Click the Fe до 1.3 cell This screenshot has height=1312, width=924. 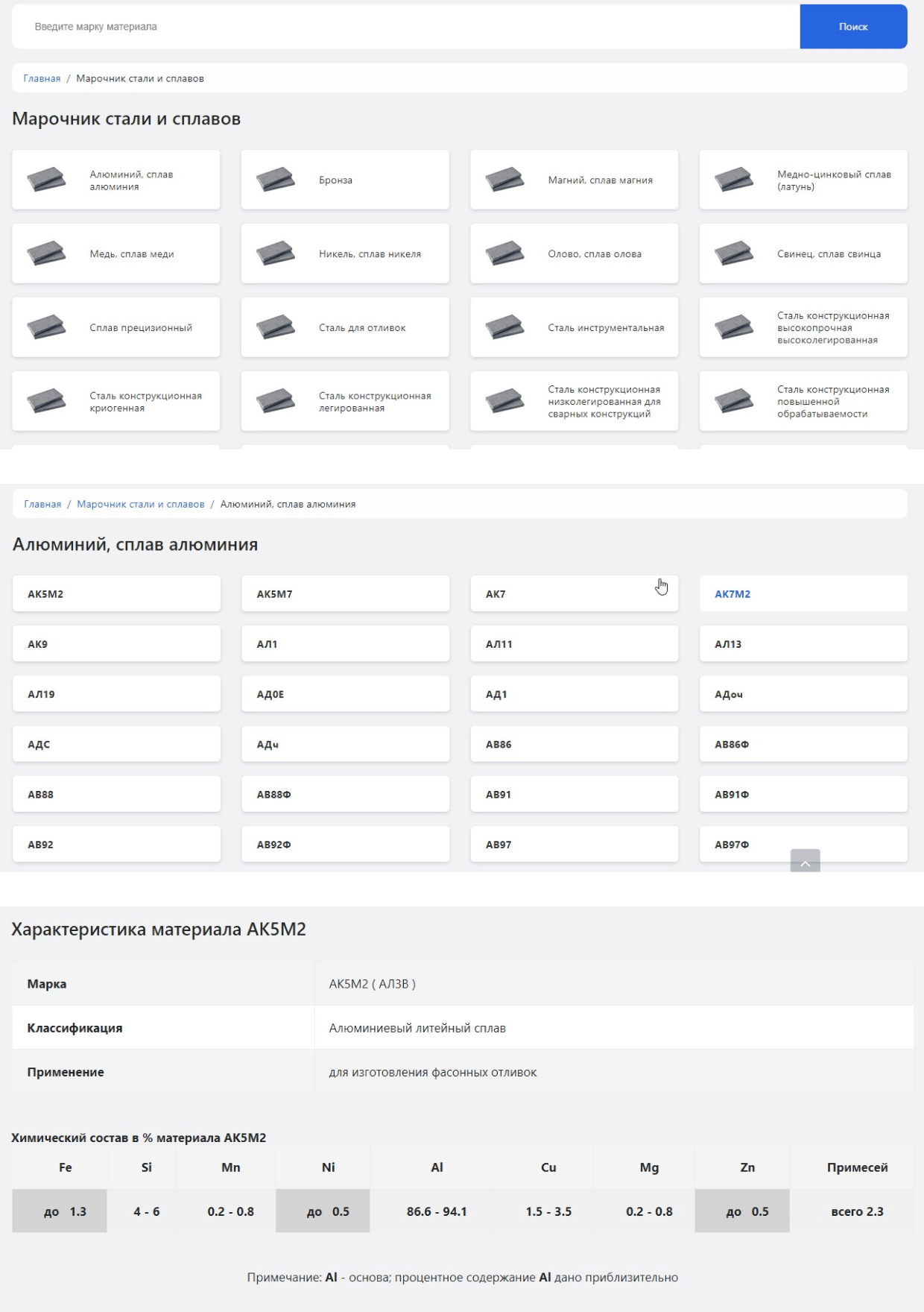tap(60, 1211)
